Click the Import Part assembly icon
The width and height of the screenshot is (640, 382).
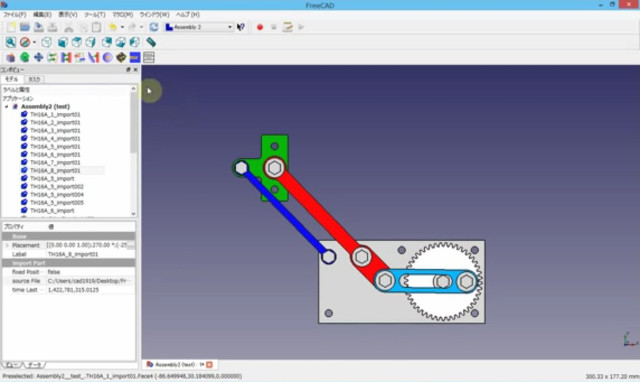[11, 58]
